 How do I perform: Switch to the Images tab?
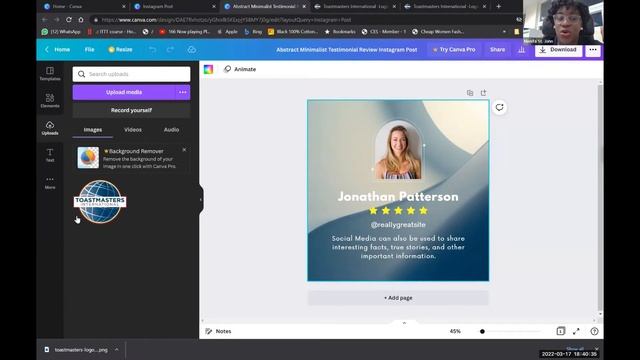(x=93, y=130)
